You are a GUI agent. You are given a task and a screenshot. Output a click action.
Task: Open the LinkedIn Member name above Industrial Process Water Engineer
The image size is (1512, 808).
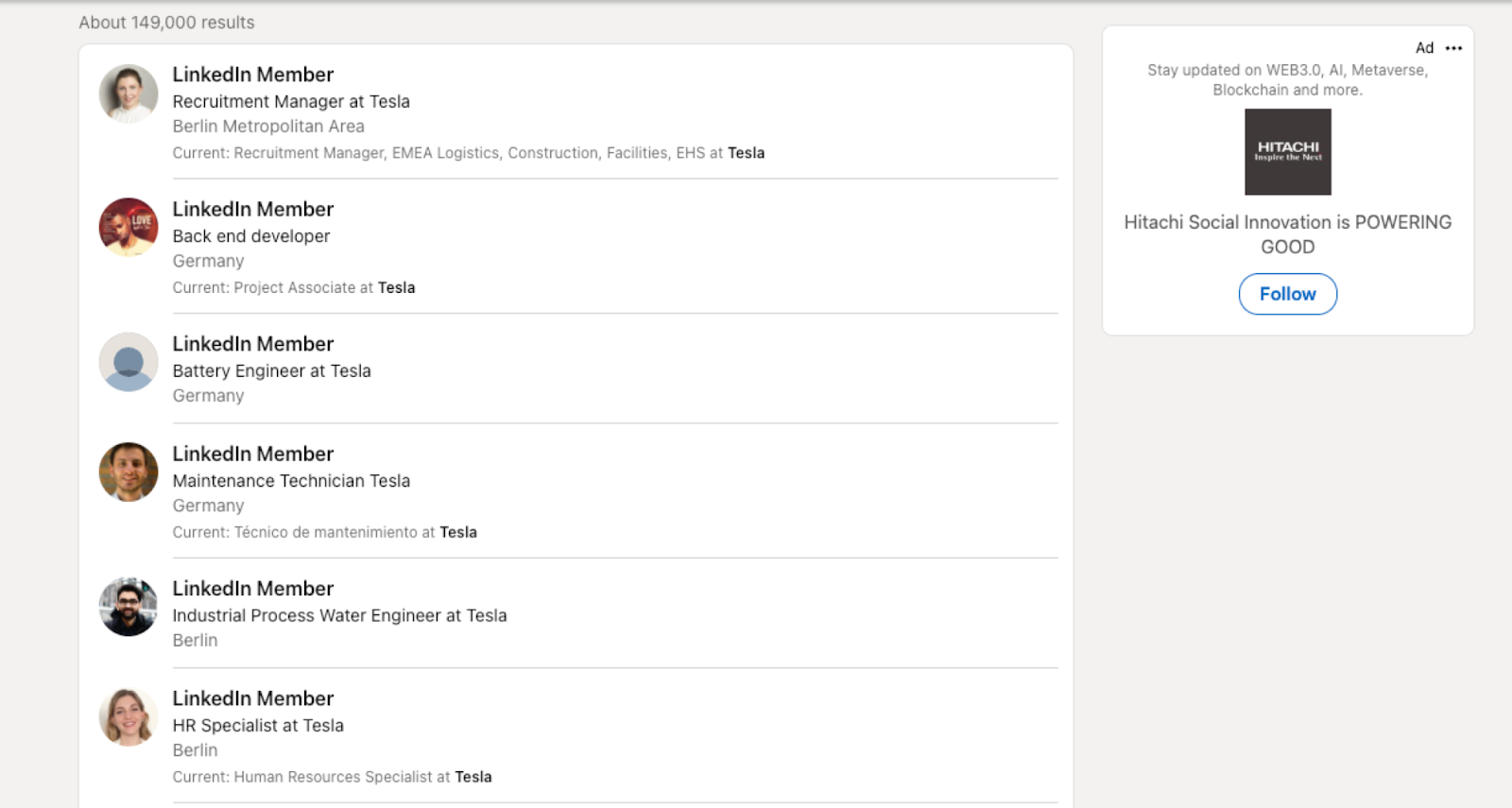coord(253,589)
